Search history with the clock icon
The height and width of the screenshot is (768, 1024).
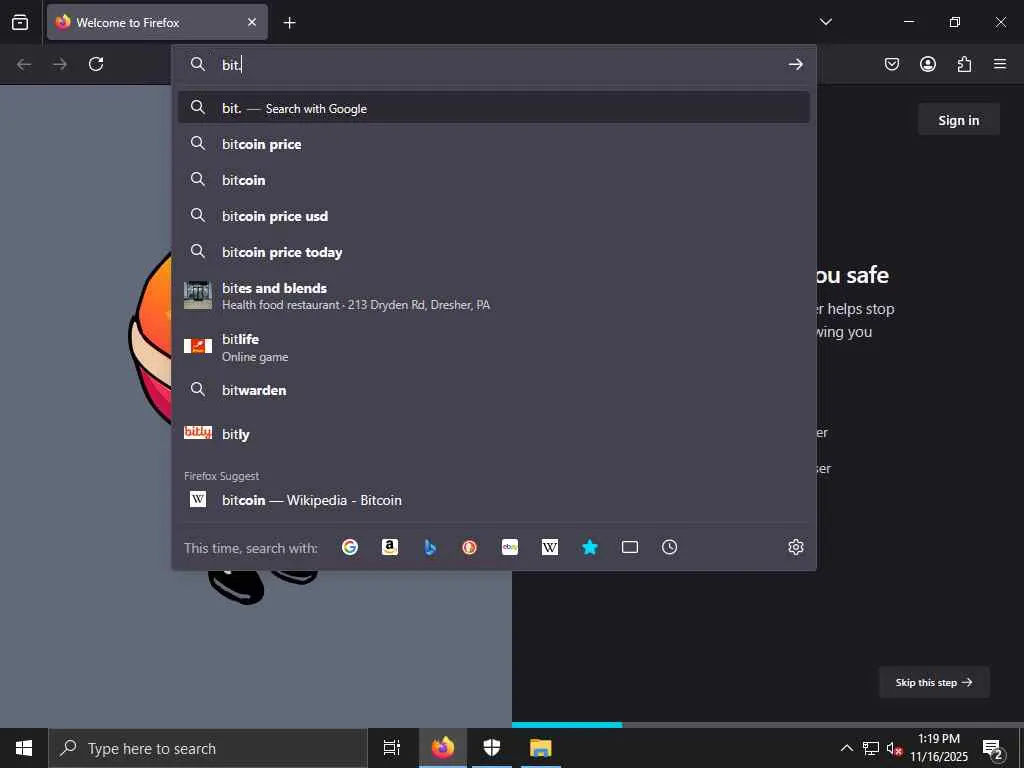(x=669, y=547)
